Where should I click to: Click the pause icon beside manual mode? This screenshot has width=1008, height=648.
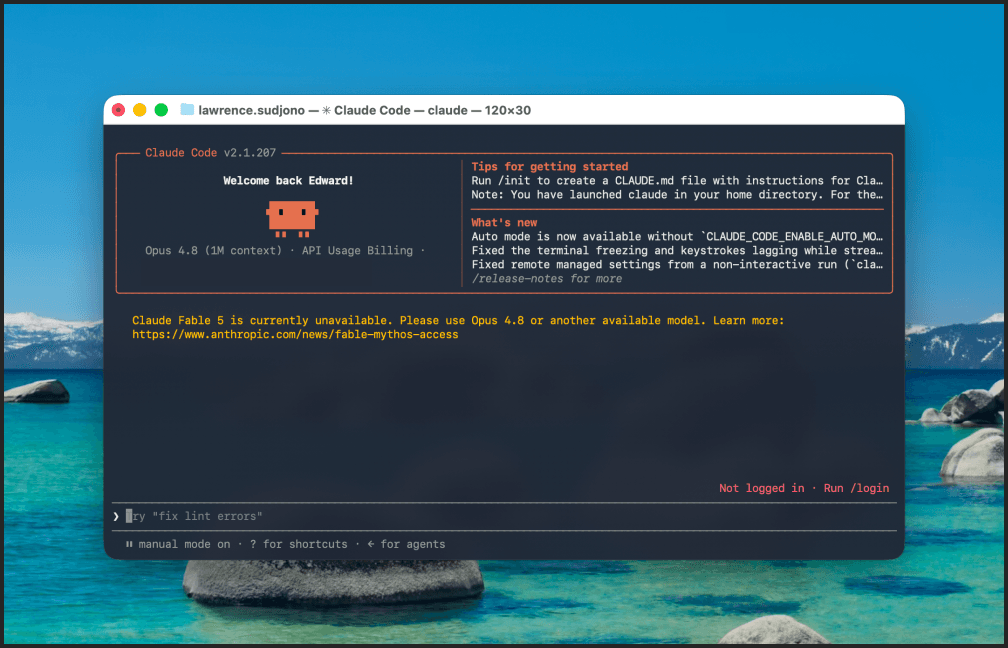point(129,544)
